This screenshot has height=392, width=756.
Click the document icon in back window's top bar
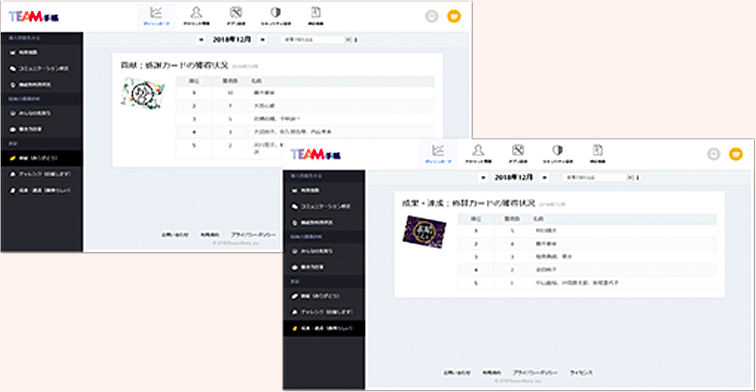coord(315,16)
